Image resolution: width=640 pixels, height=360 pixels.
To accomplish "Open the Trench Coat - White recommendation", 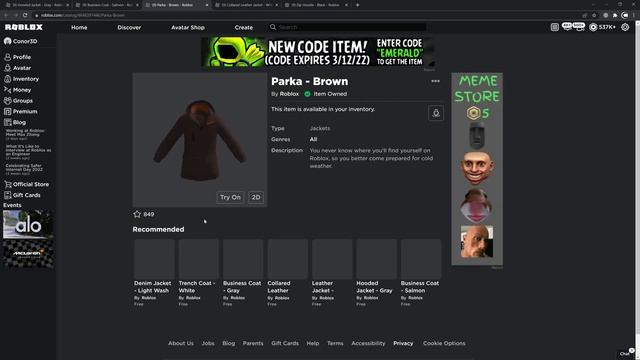I will point(199,273).
